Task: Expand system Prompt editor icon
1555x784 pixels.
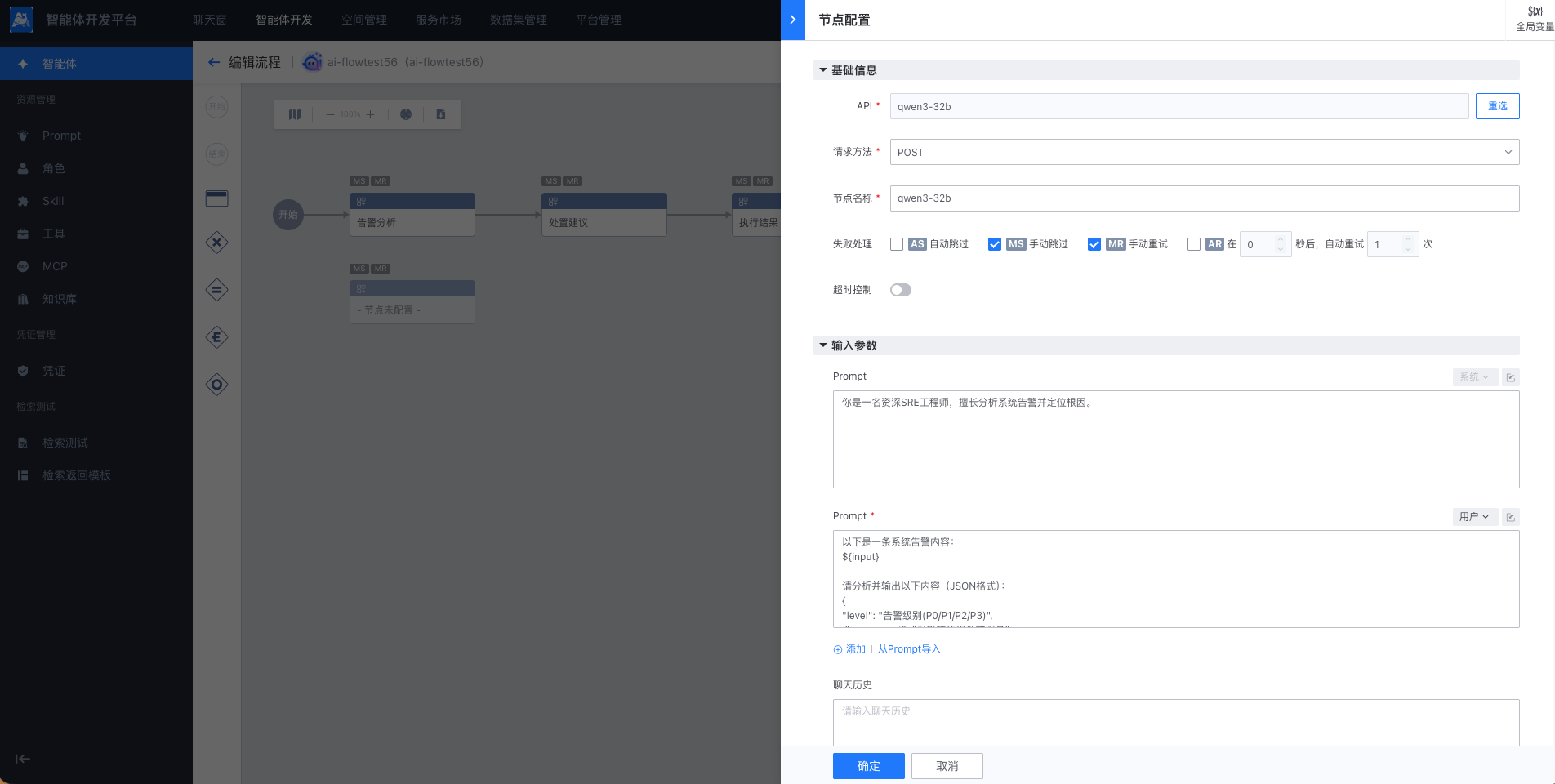Action: 1510,377
